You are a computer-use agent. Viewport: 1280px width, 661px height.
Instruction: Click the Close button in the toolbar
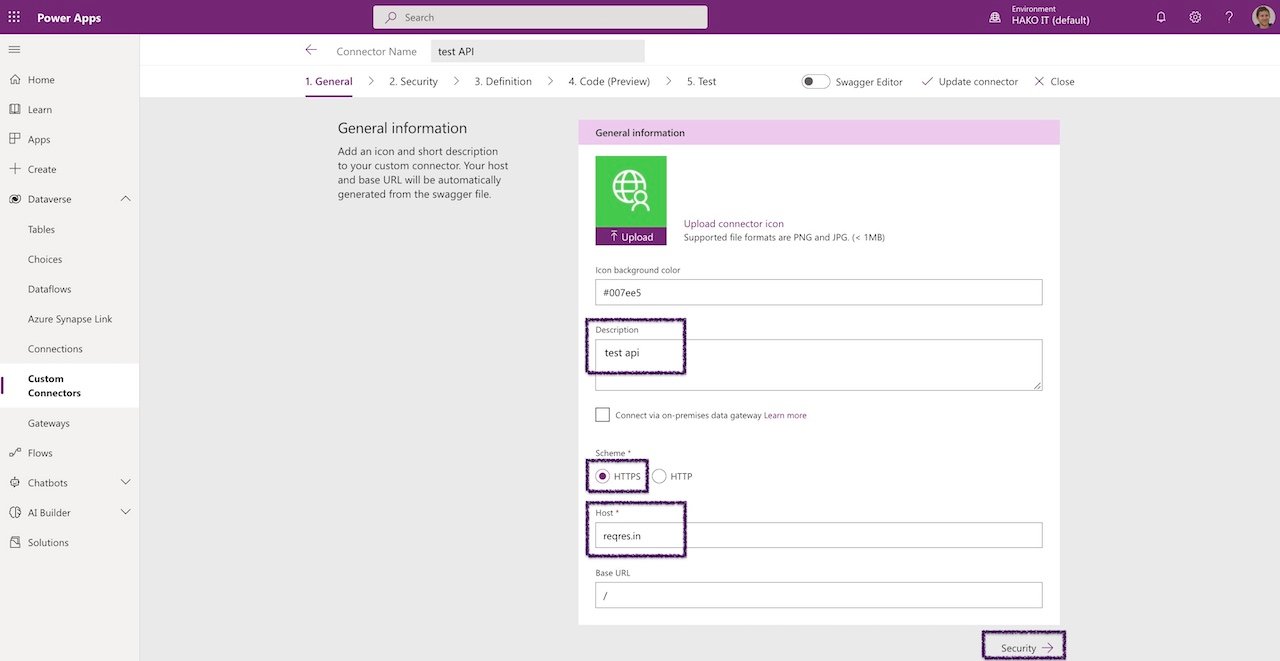(1054, 82)
